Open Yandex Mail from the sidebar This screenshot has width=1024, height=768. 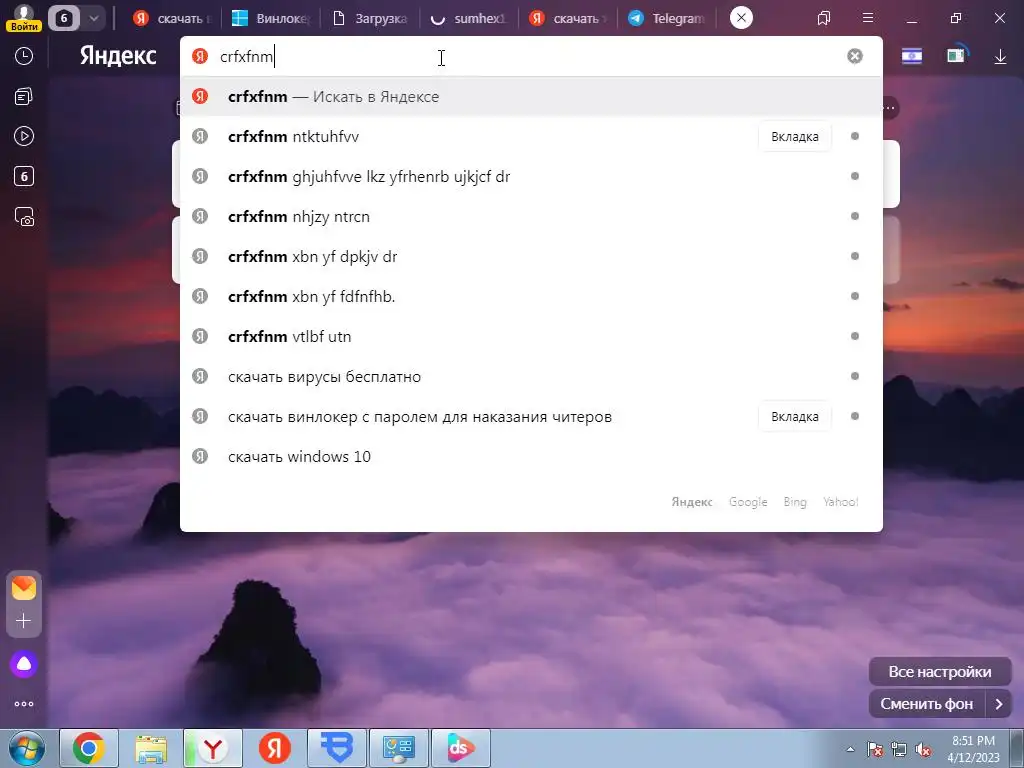pyautogui.click(x=24, y=588)
